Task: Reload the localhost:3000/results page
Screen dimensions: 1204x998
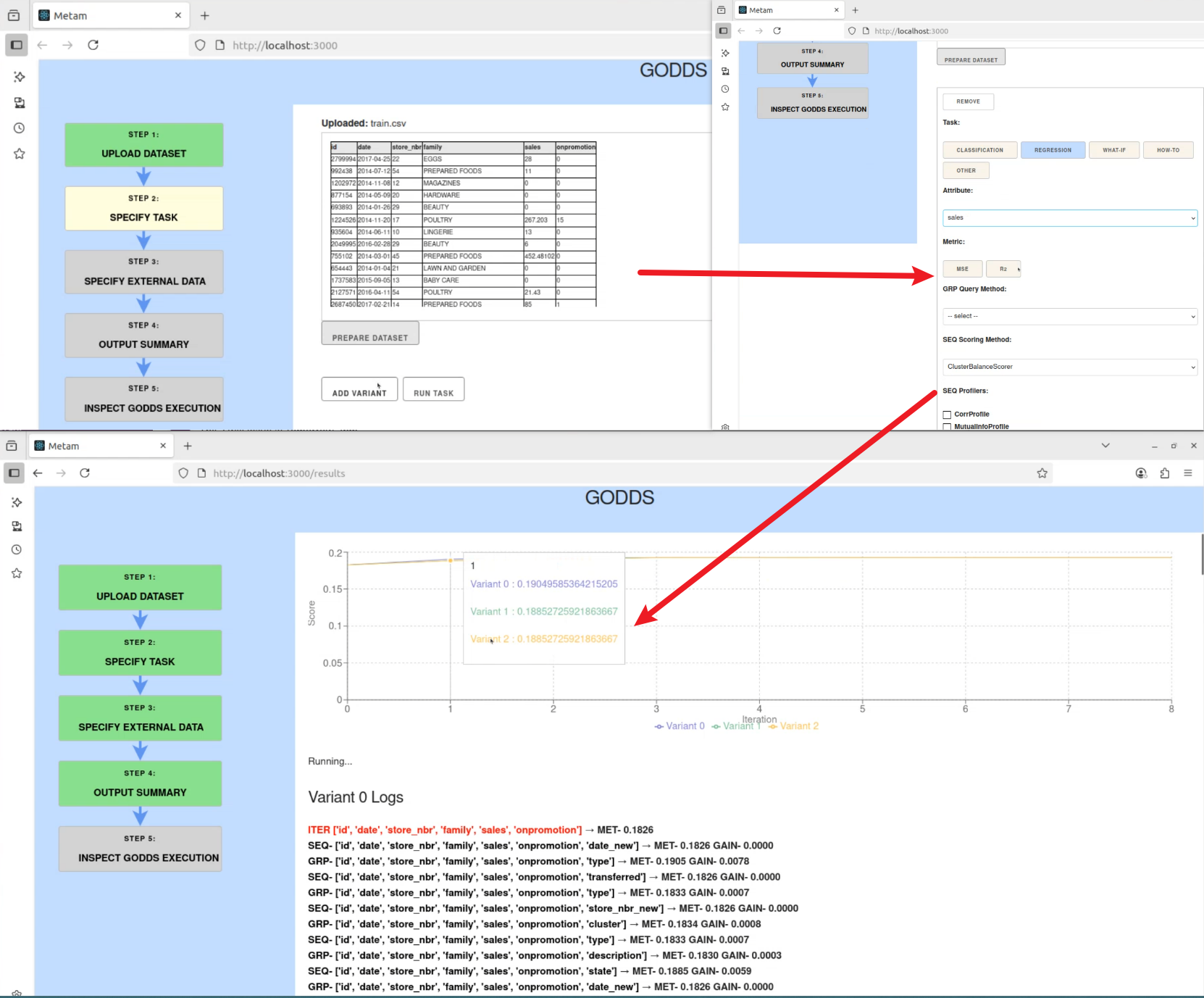Action: (x=85, y=473)
